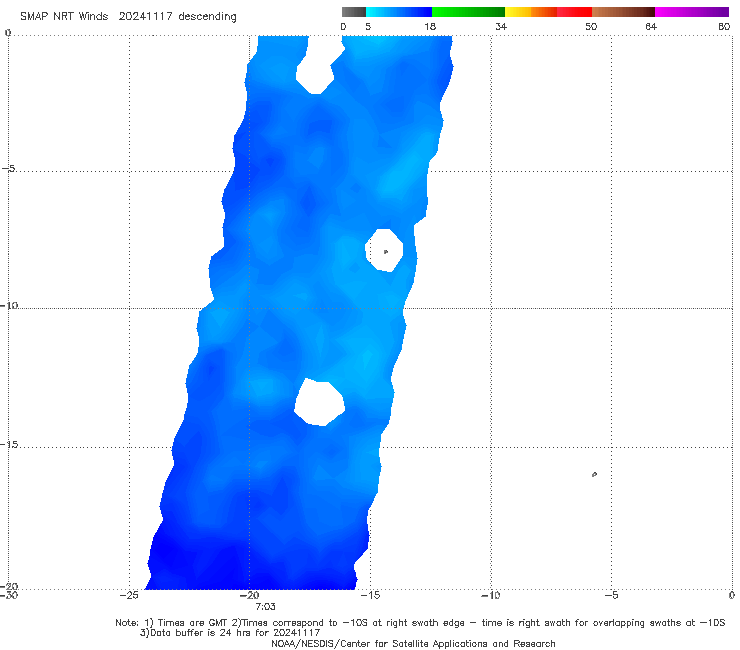Screen dimensions: 740x650
Task: Pick the yellow-orange segment of the color scale
Action: click(x=531, y=12)
